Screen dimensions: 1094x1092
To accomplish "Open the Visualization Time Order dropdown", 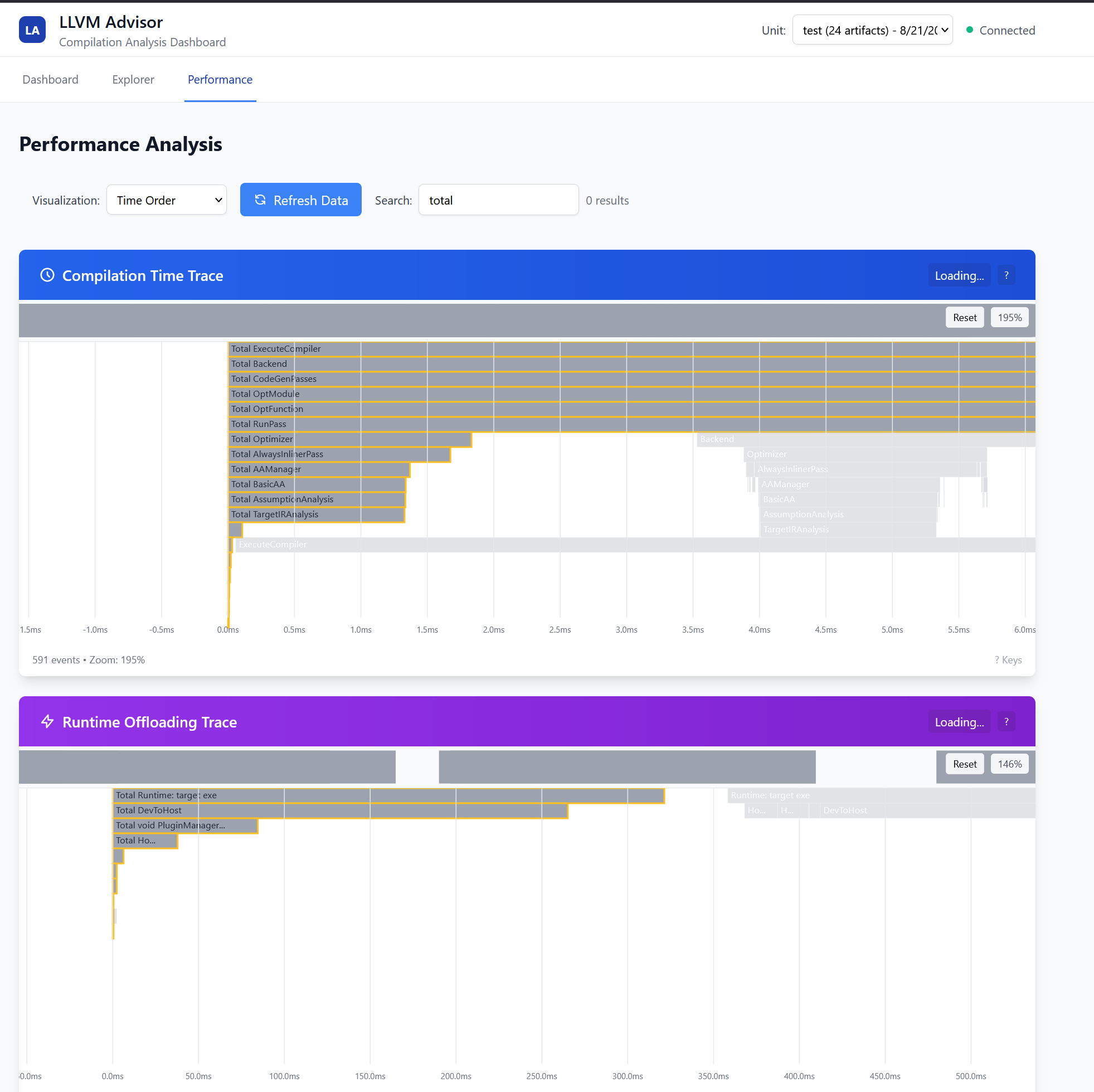I will (x=167, y=200).
